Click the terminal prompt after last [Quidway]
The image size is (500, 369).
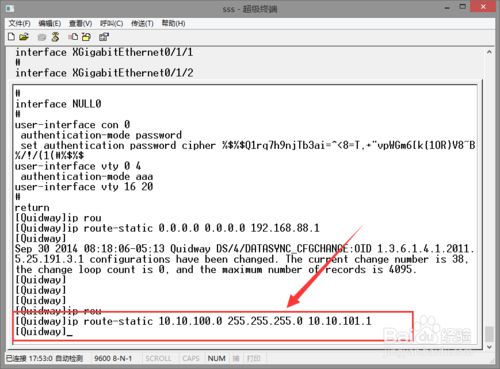69,332
